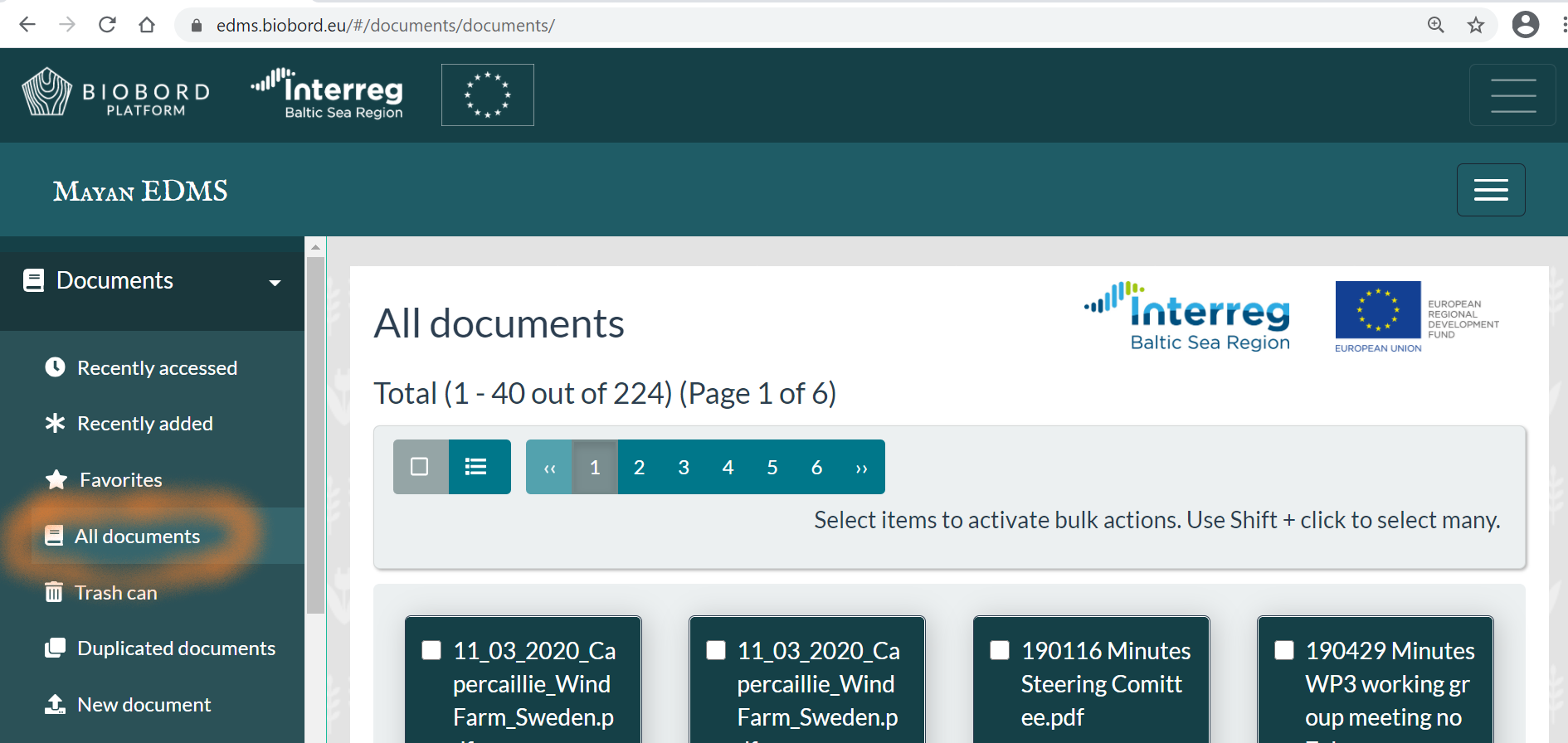
Task: Click the All documents page heading
Action: pos(499,323)
